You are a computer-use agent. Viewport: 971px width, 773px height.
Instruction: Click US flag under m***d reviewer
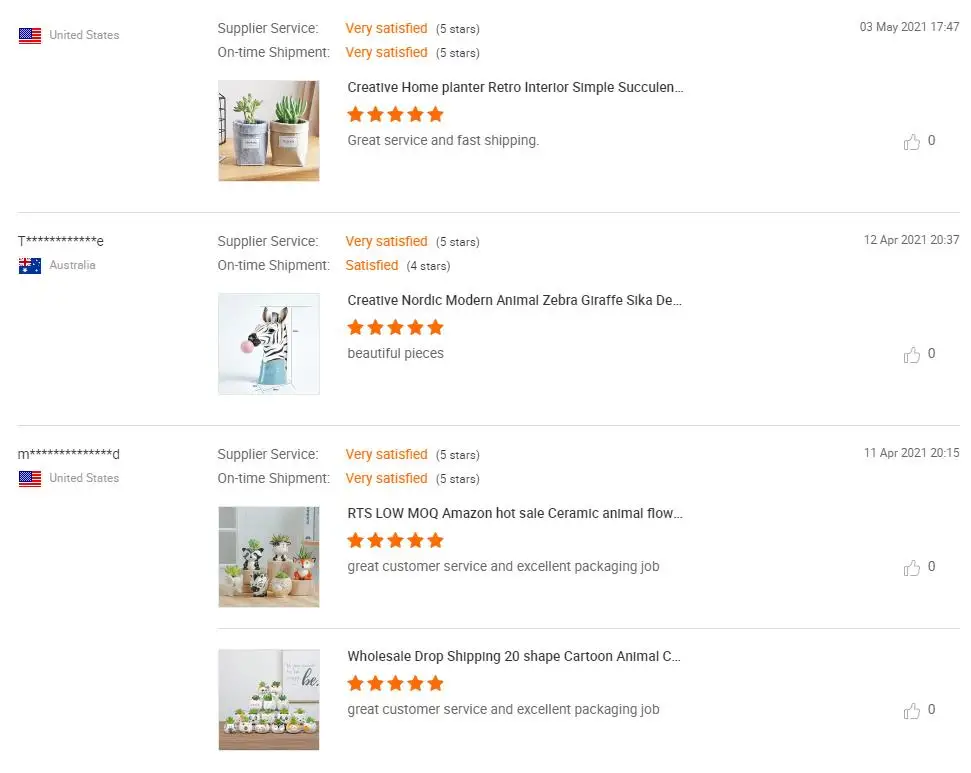30,478
